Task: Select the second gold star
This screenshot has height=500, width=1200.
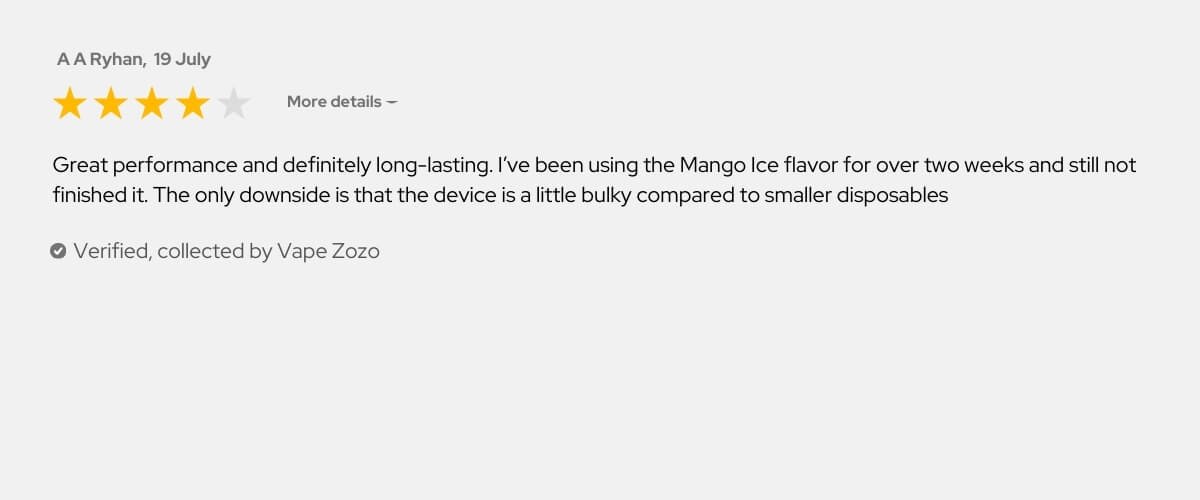Action: [111, 103]
